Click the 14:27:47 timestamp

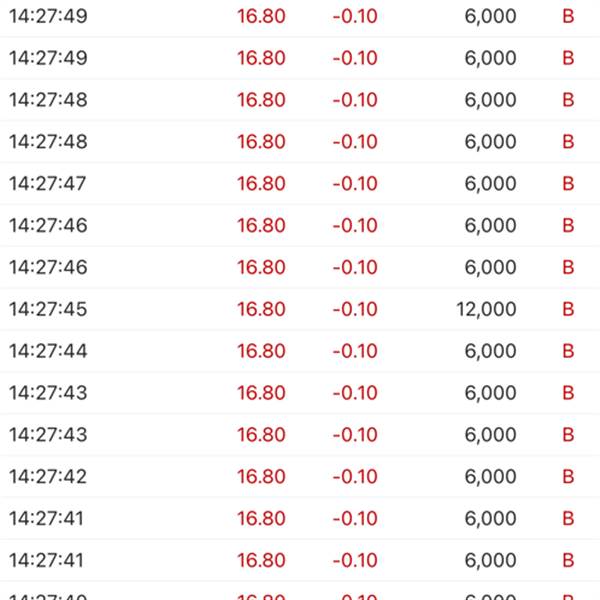48,184
